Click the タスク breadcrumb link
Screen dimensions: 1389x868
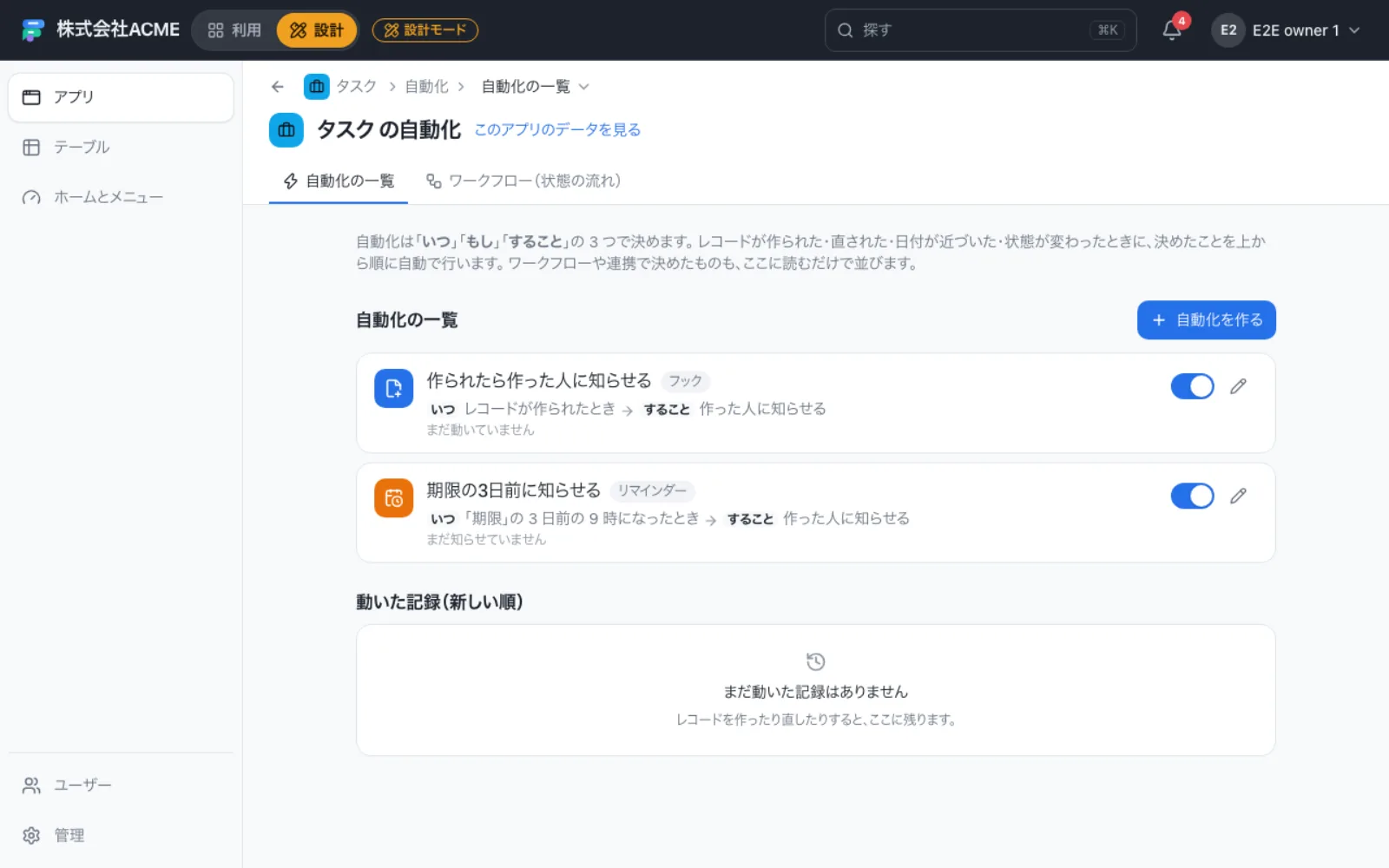(357, 87)
